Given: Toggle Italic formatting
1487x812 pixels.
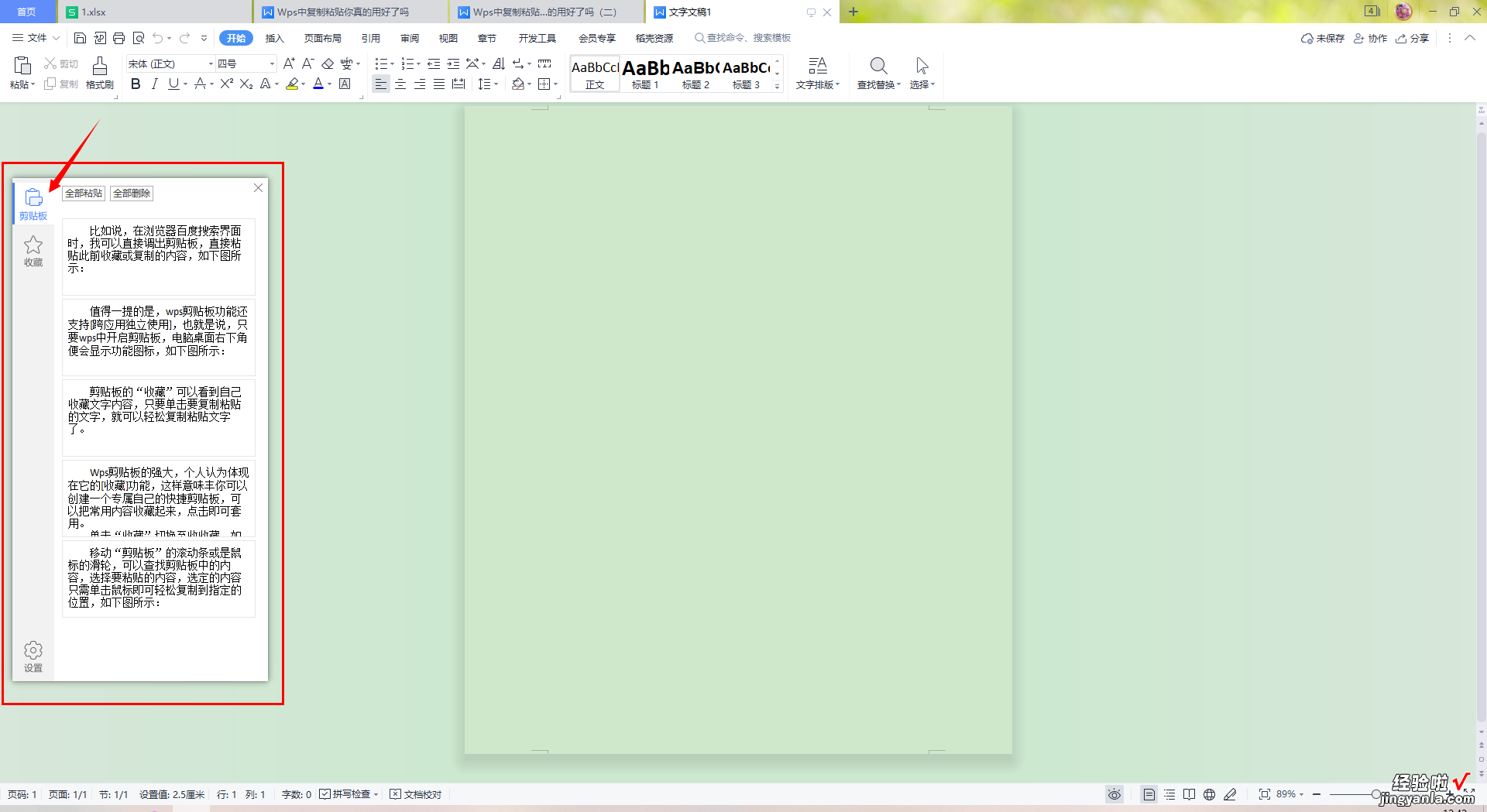Looking at the screenshot, I should tap(154, 84).
